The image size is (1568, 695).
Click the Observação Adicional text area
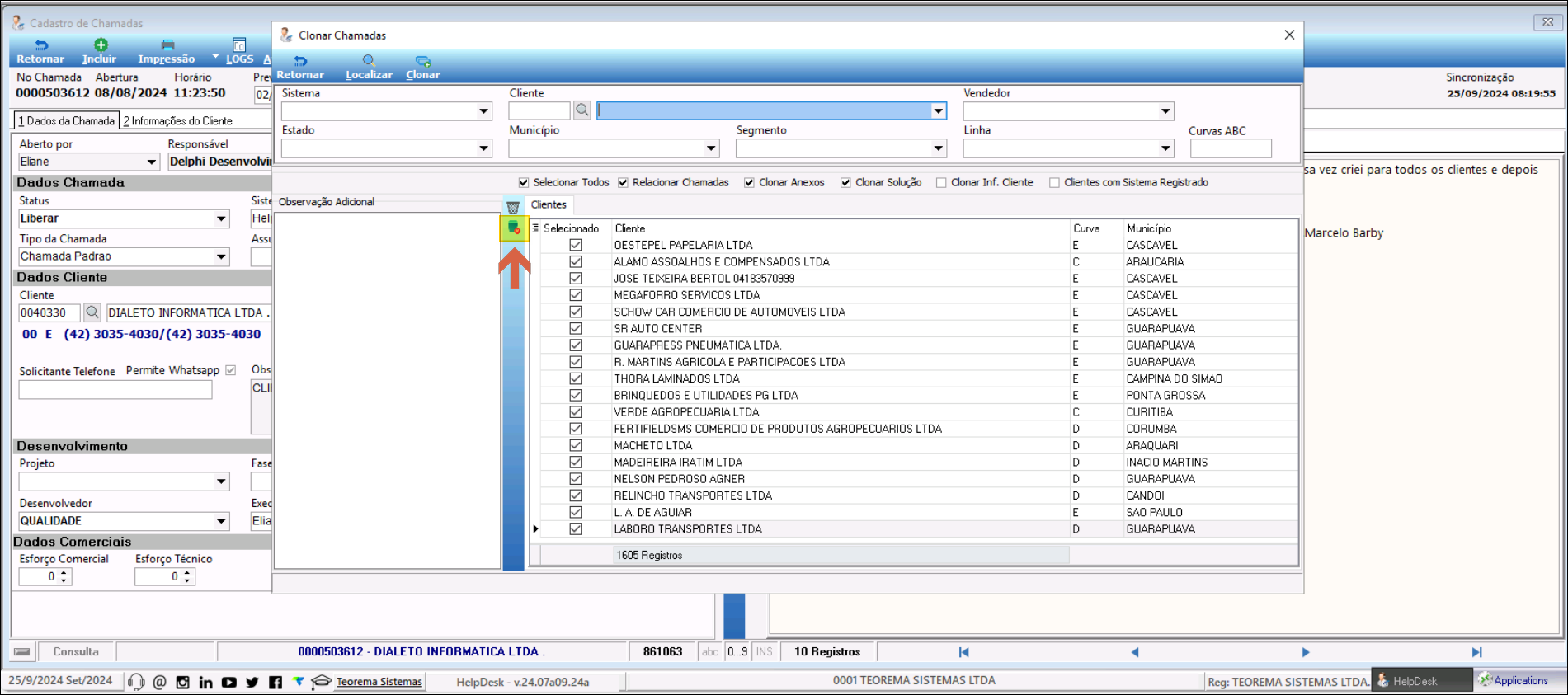point(387,390)
